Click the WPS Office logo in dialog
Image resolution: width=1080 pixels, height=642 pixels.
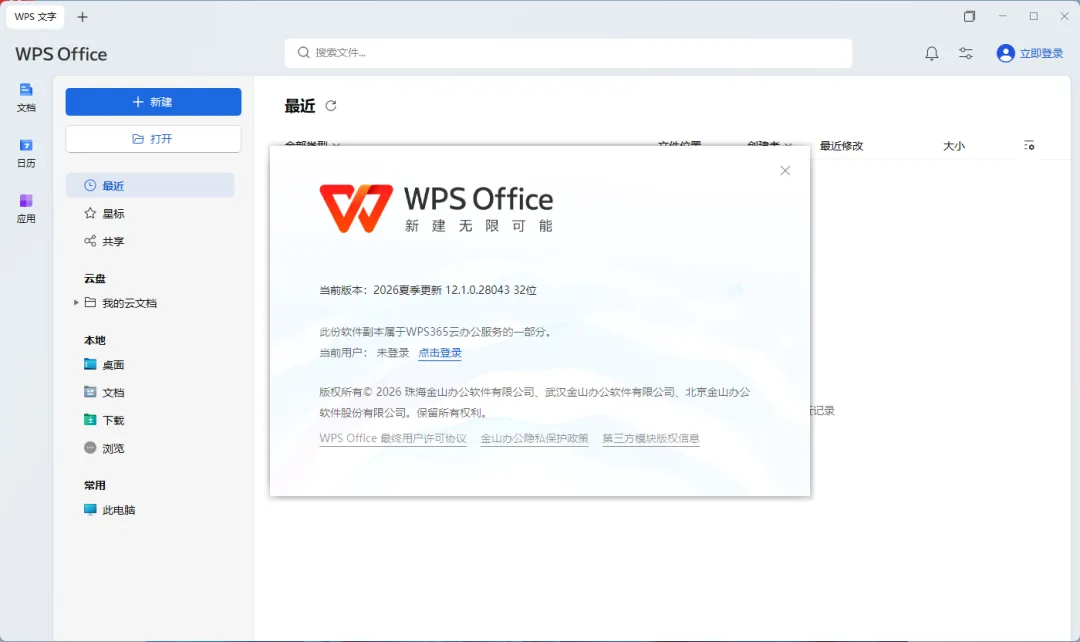[436, 208]
